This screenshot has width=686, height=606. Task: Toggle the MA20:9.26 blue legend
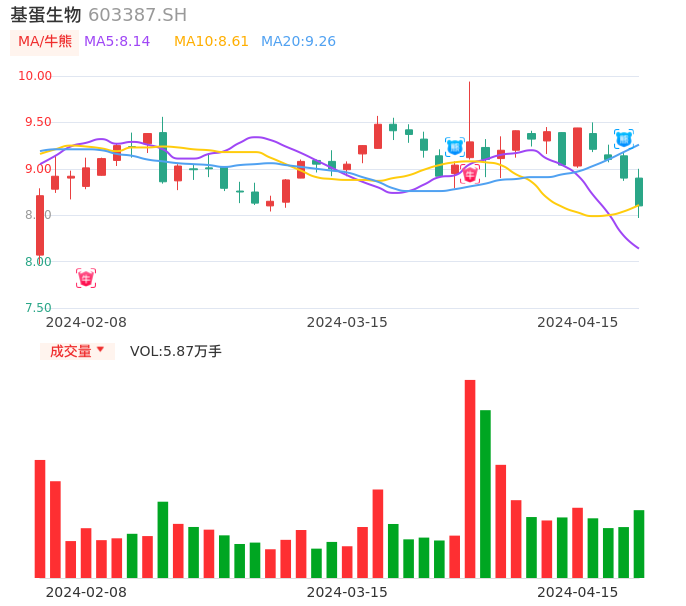(x=298, y=41)
